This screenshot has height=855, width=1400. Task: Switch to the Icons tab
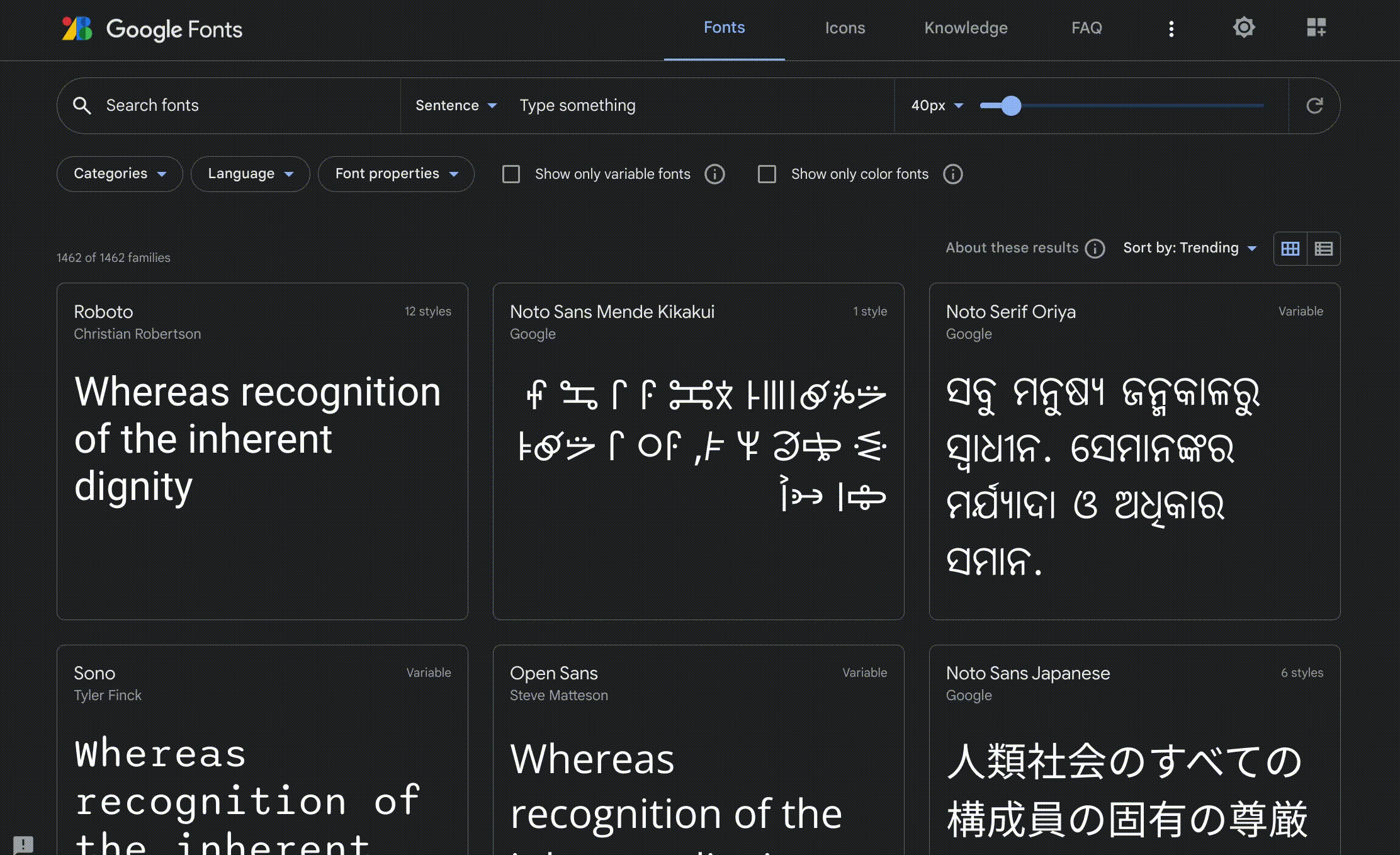click(845, 28)
